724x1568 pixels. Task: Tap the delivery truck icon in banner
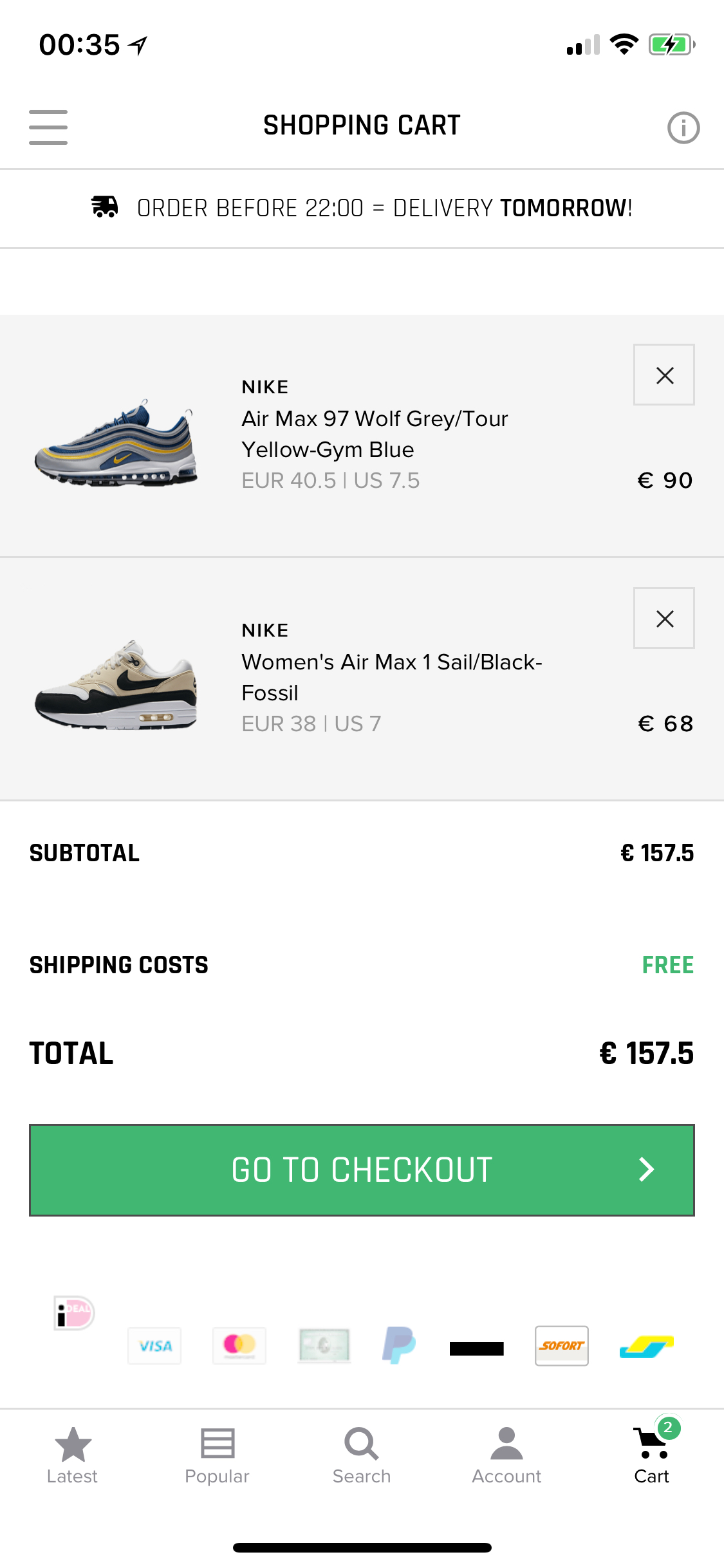coord(105,207)
